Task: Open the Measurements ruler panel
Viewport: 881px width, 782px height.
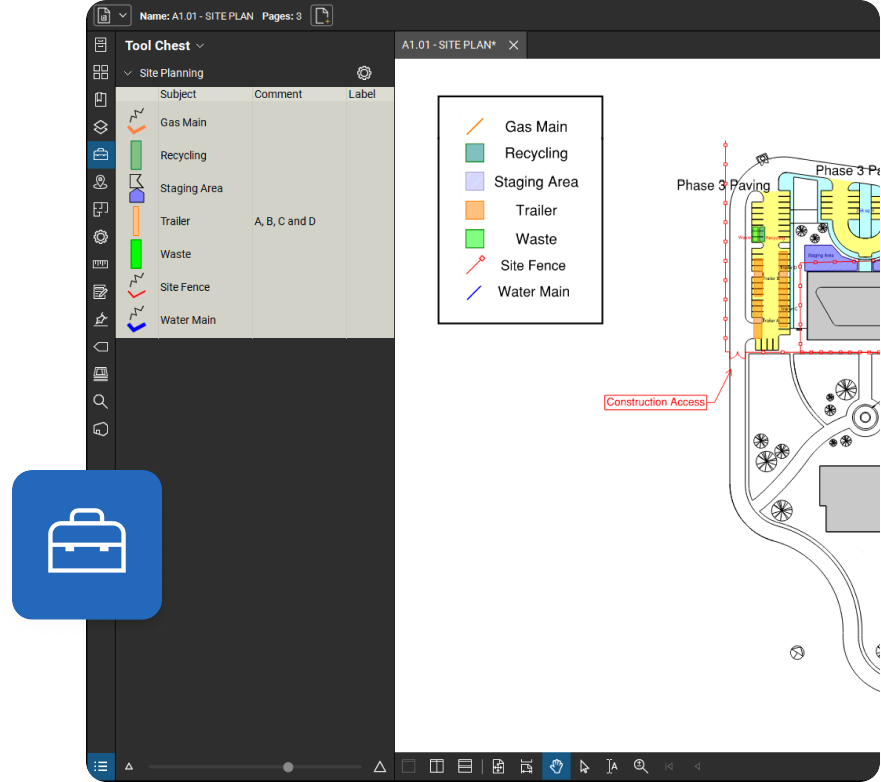Action: pos(100,264)
